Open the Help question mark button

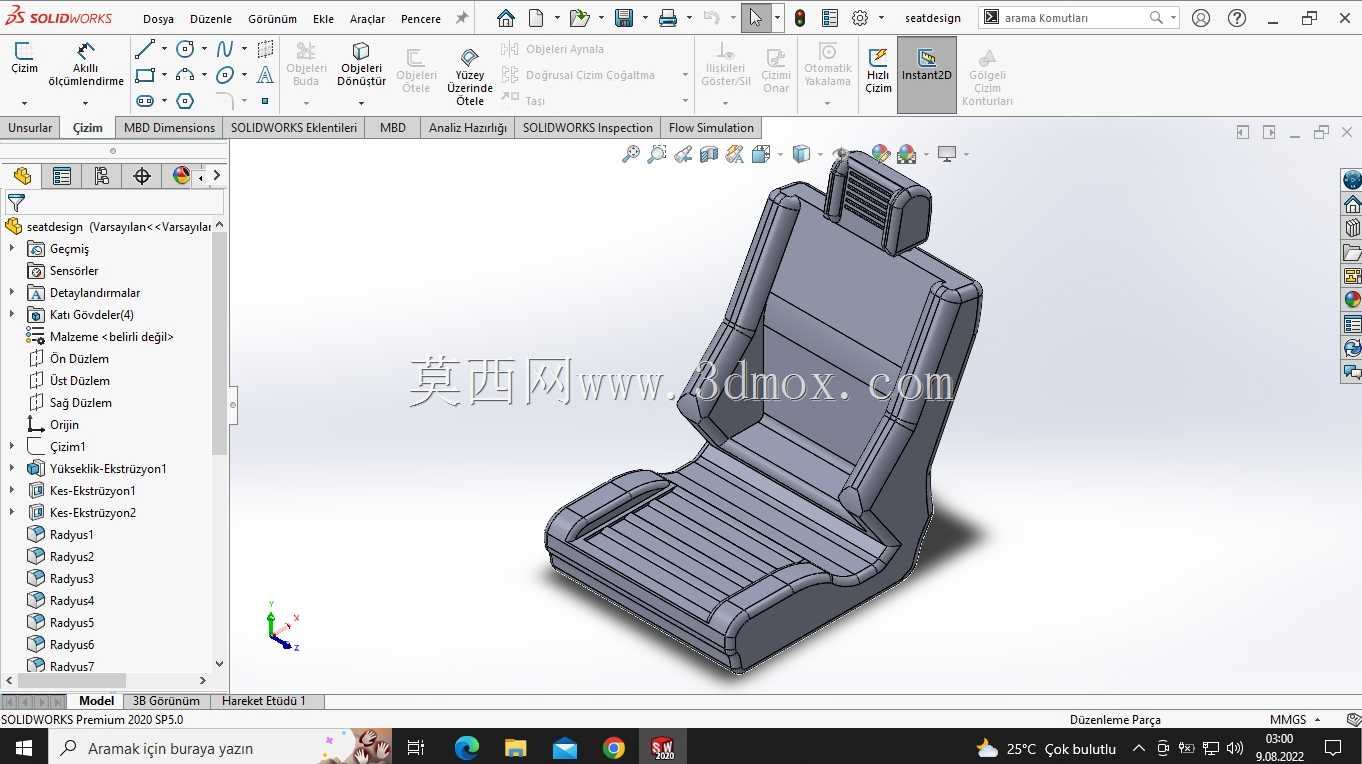pos(1237,18)
